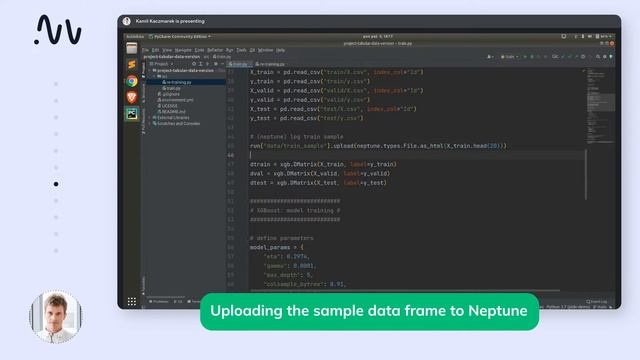Open the Window menu

(265, 50)
